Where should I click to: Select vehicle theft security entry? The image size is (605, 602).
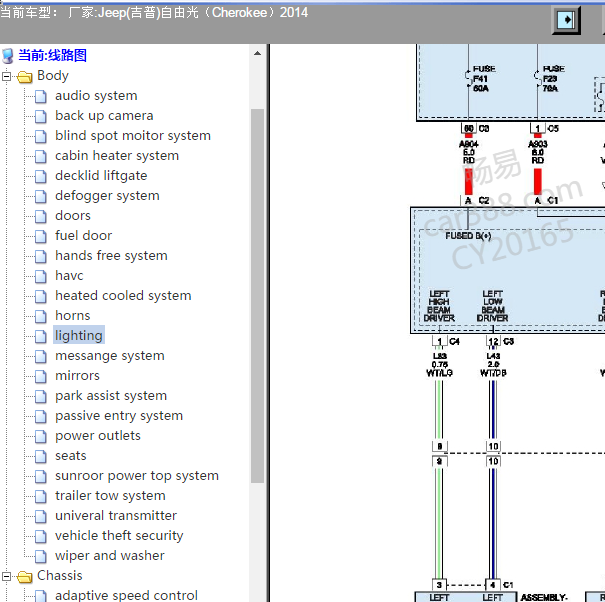point(119,536)
